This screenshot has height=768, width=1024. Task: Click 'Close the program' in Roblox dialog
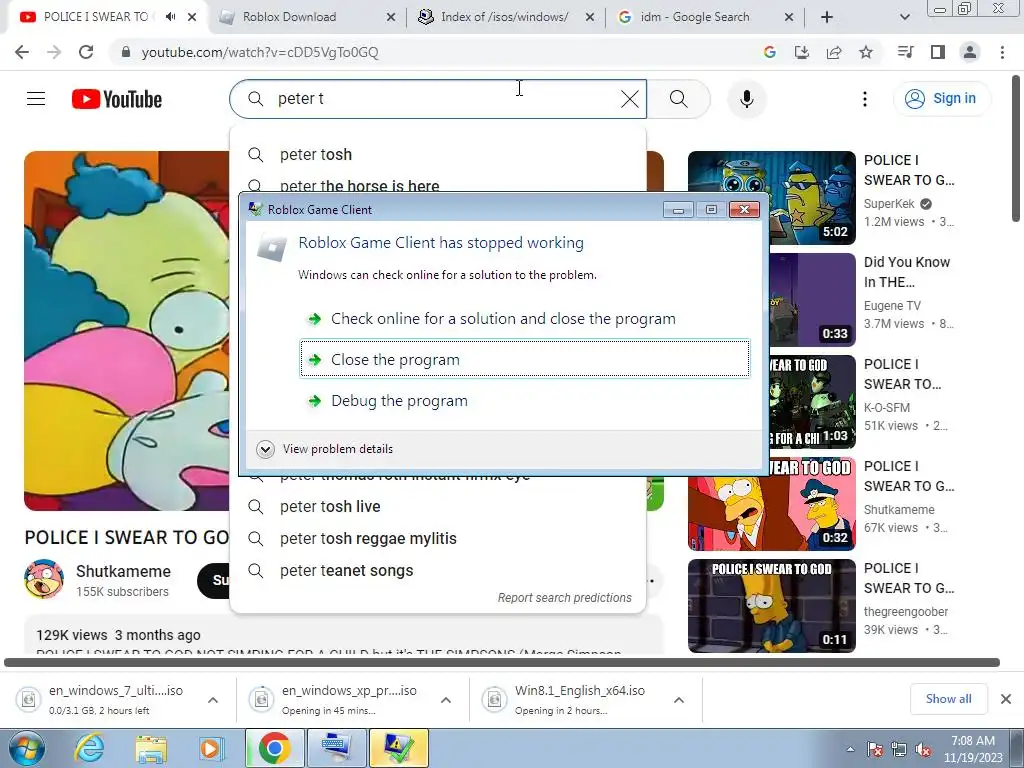click(524, 359)
